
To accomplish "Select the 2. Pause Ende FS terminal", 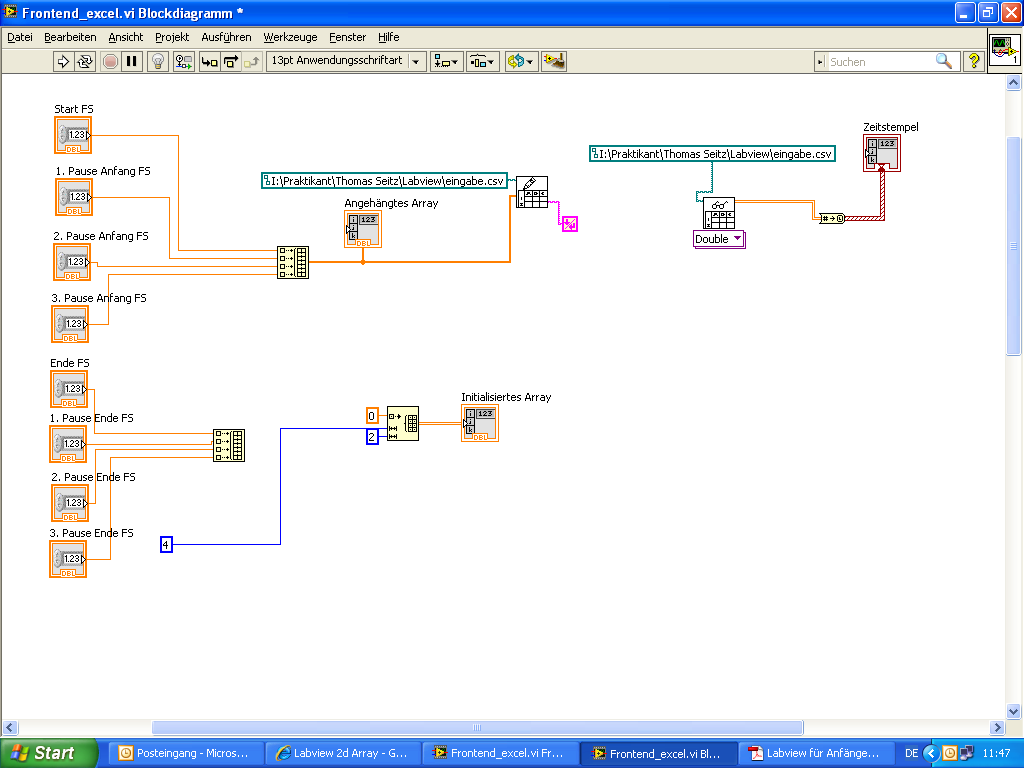I will point(70,504).
